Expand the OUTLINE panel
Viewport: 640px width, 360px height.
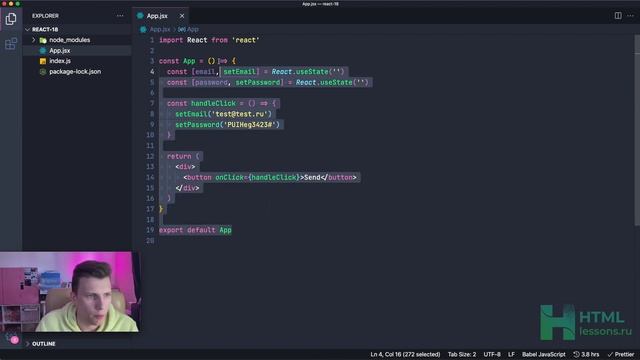coord(44,344)
